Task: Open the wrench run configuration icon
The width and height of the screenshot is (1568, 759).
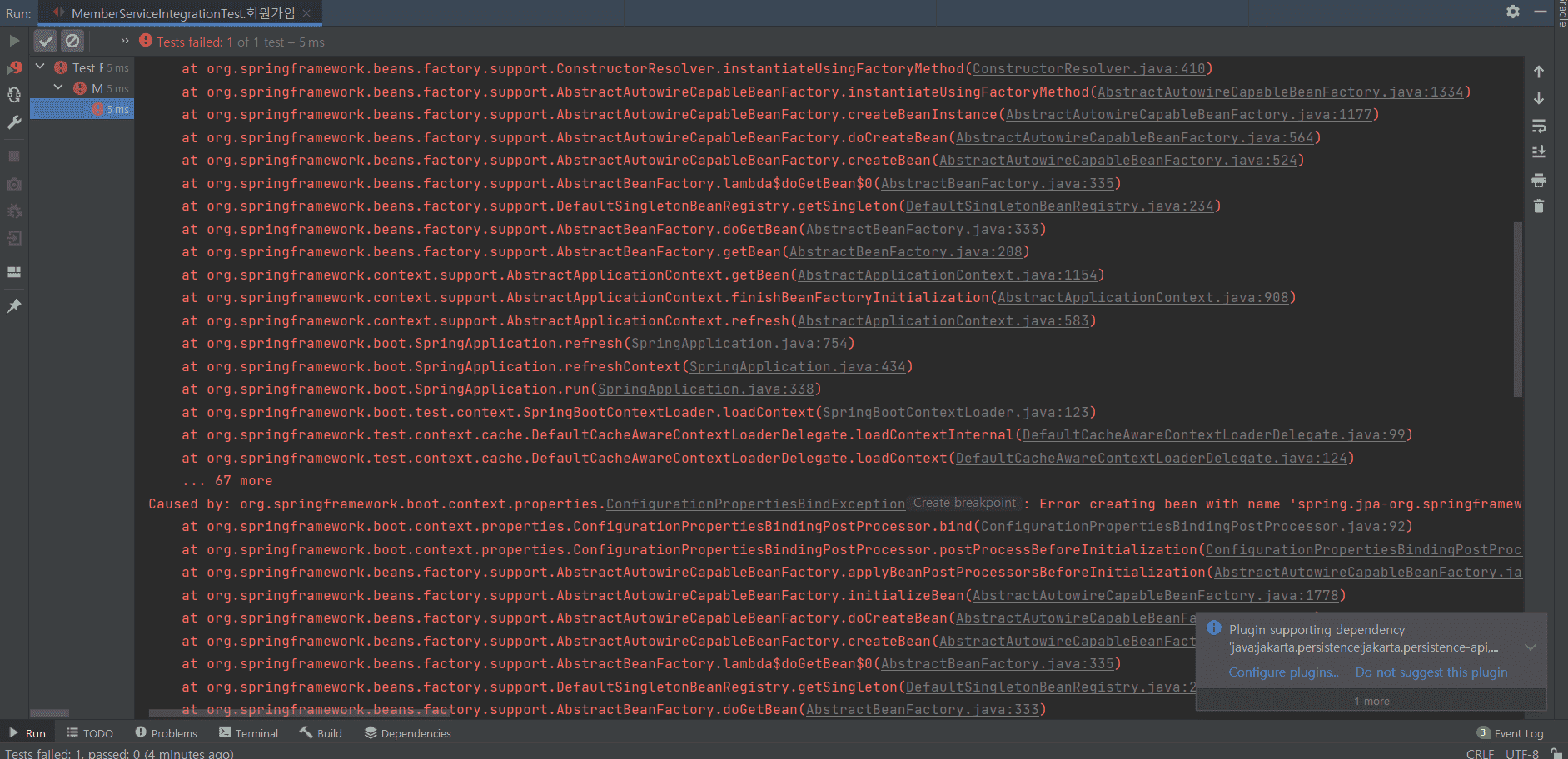Action: coord(14,122)
